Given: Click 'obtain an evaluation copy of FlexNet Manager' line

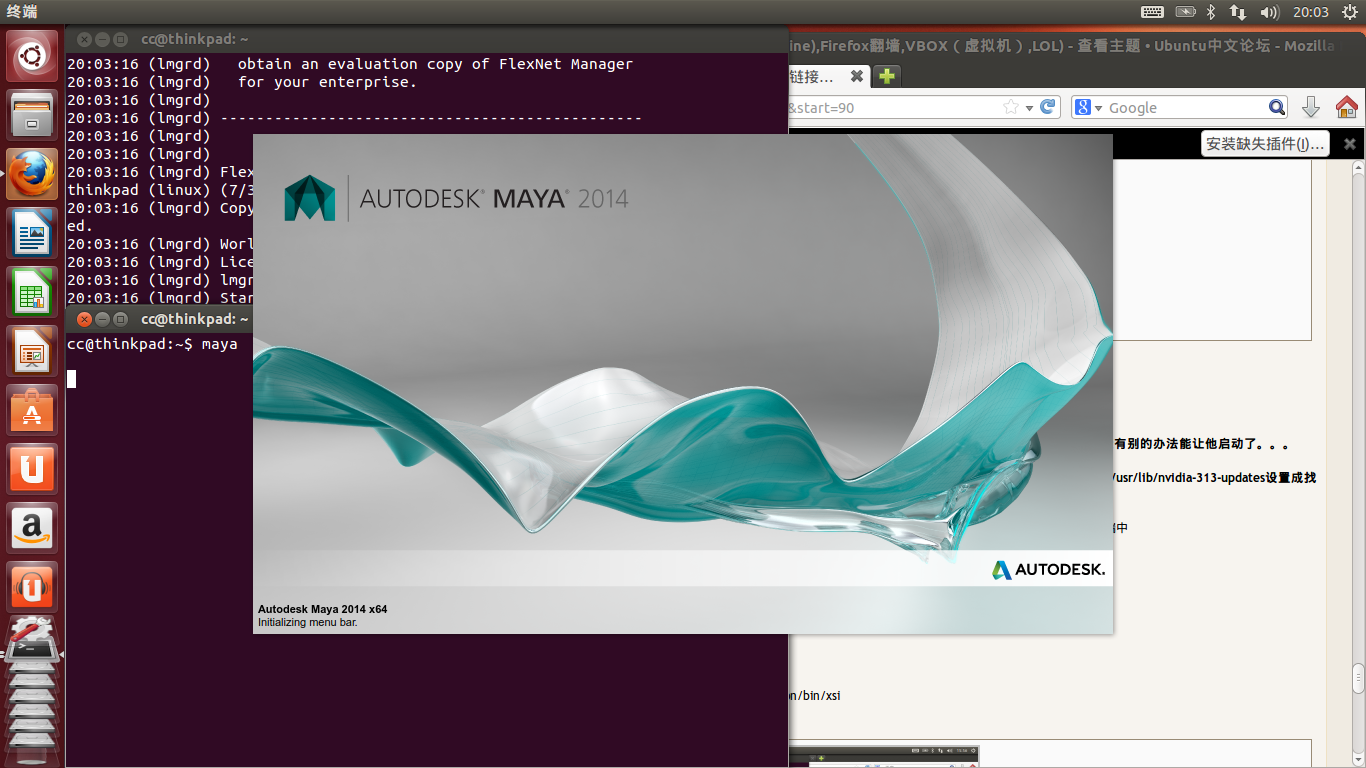Looking at the screenshot, I should (x=435, y=64).
